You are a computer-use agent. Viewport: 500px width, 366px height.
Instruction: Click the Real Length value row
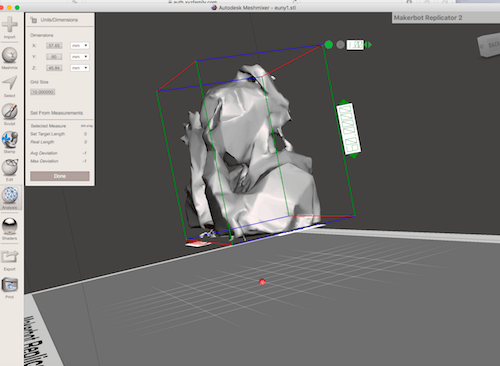click(59, 142)
